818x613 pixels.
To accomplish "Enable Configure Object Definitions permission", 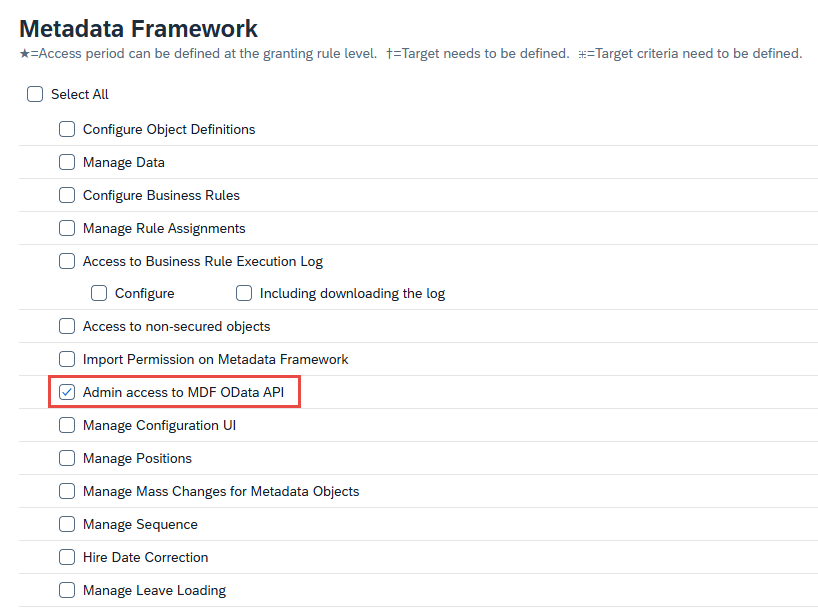I will 67,129.
